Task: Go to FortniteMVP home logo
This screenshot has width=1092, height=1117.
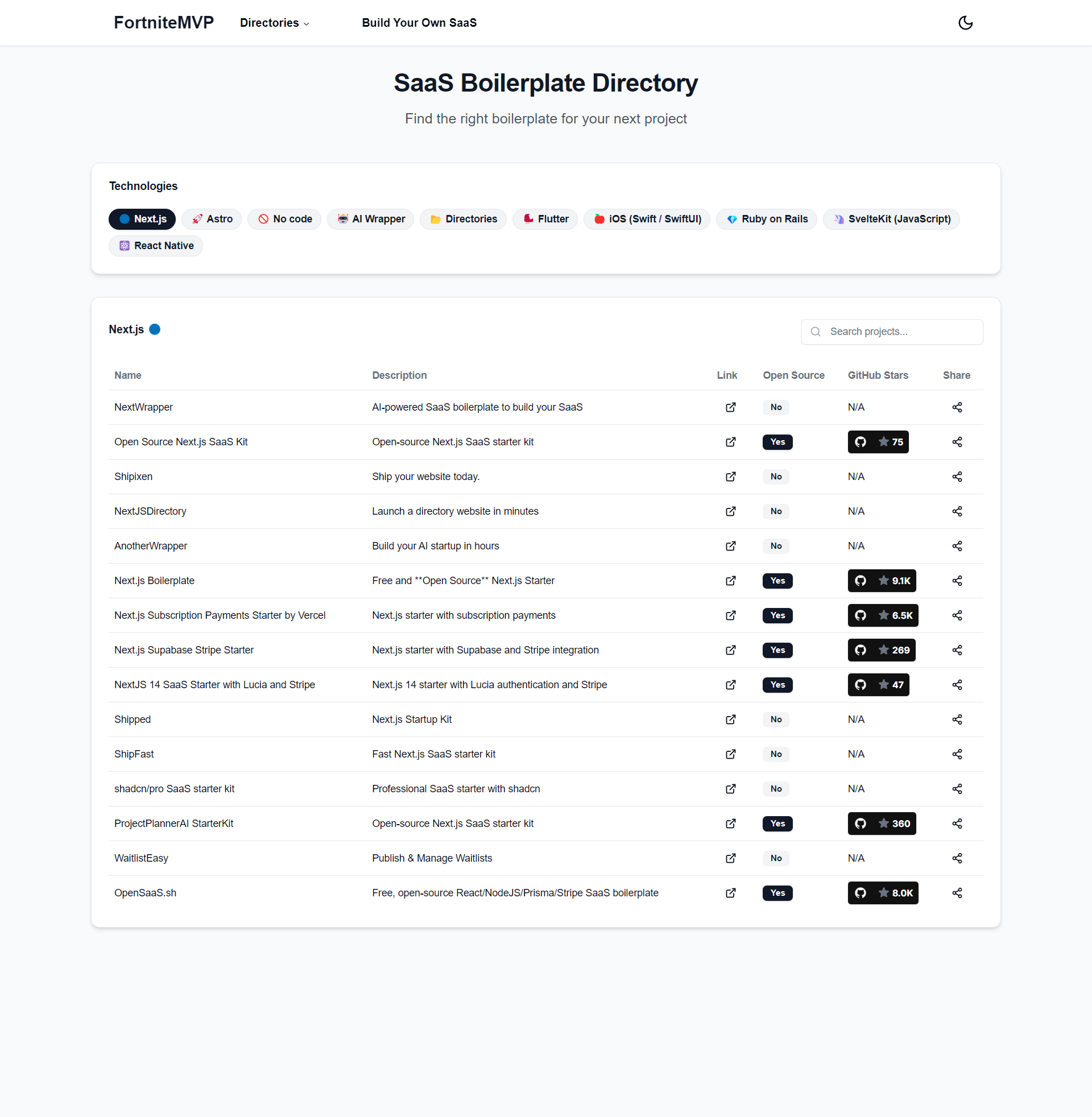Action: 163,22
